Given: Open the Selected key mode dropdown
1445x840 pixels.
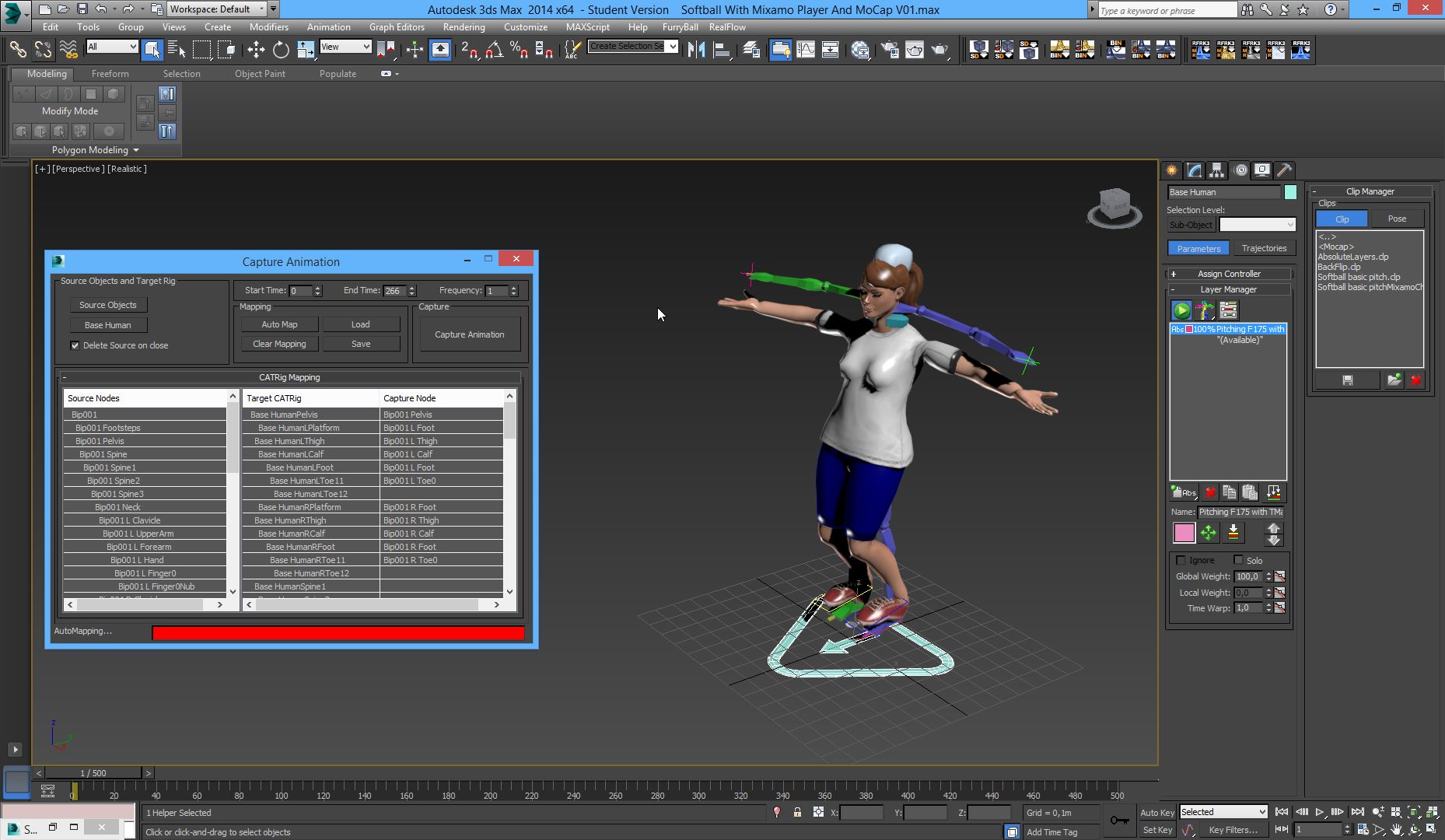Looking at the screenshot, I should 1223,812.
